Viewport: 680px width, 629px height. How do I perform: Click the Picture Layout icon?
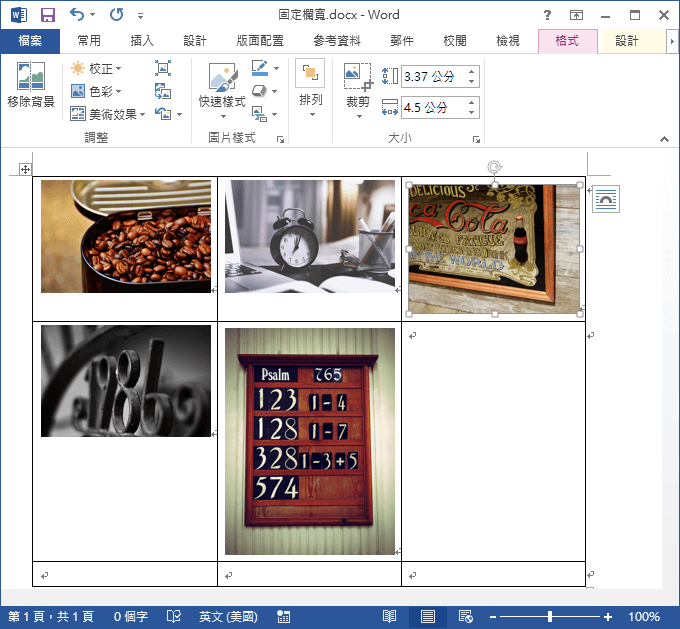tap(259, 114)
